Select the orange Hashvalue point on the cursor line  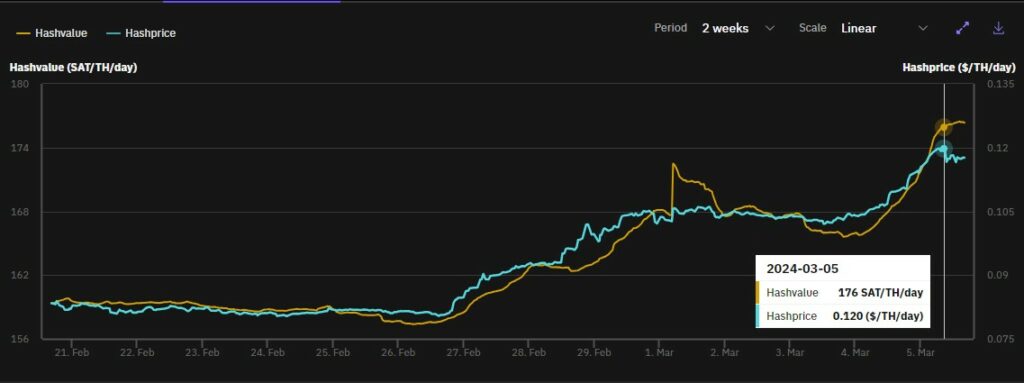click(x=943, y=127)
